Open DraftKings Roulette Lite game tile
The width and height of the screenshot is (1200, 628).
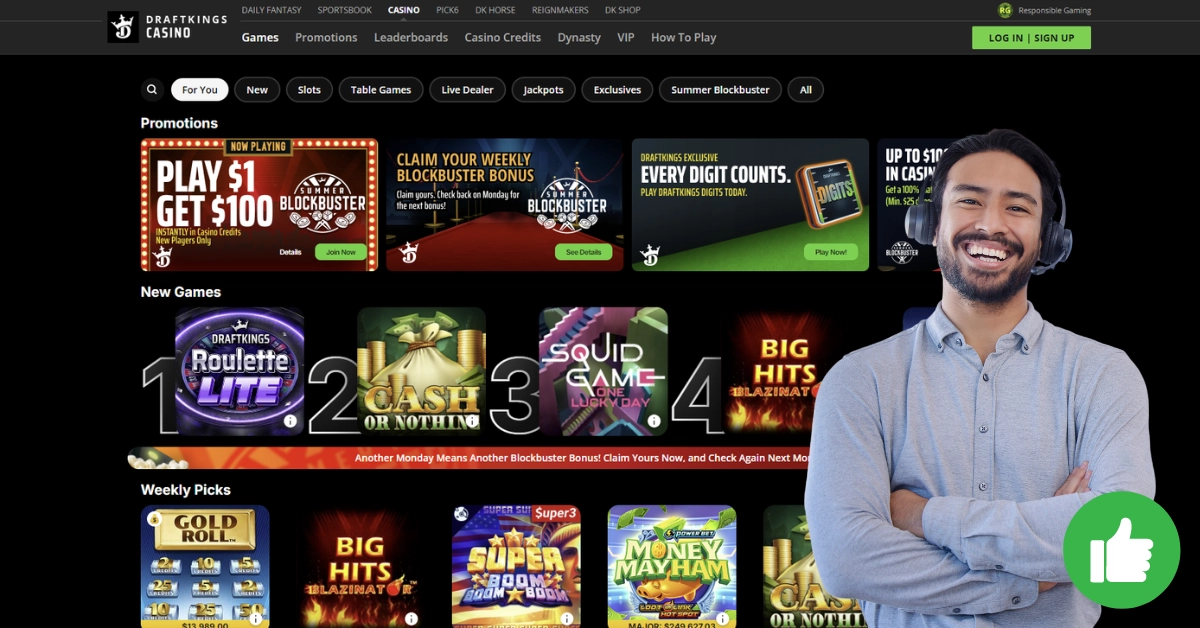(x=240, y=371)
